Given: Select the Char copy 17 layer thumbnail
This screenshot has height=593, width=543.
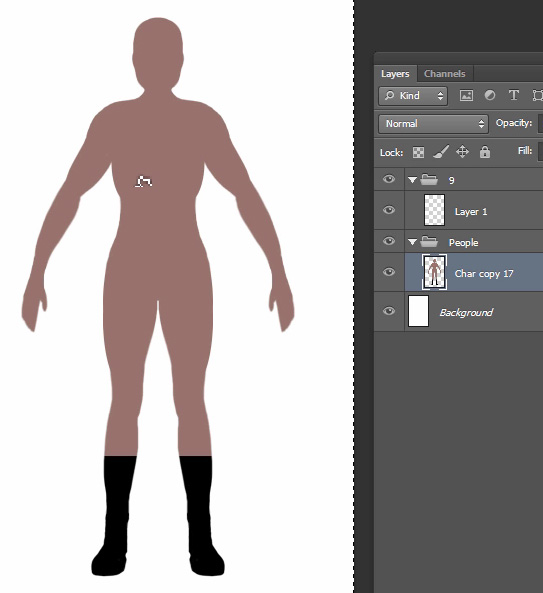Looking at the screenshot, I should point(434,272).
